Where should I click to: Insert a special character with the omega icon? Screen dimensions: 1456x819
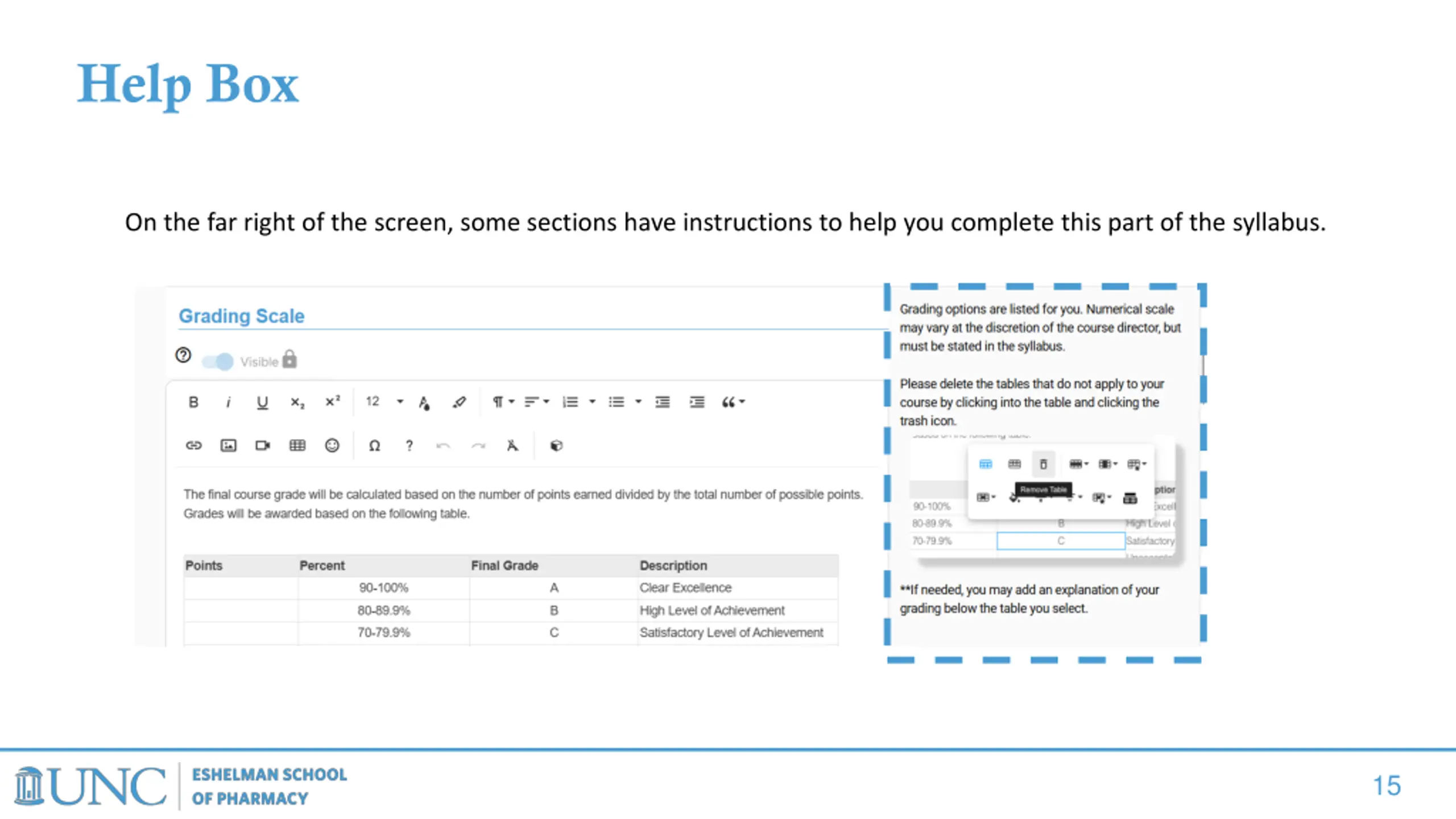[x=374, y=446]
